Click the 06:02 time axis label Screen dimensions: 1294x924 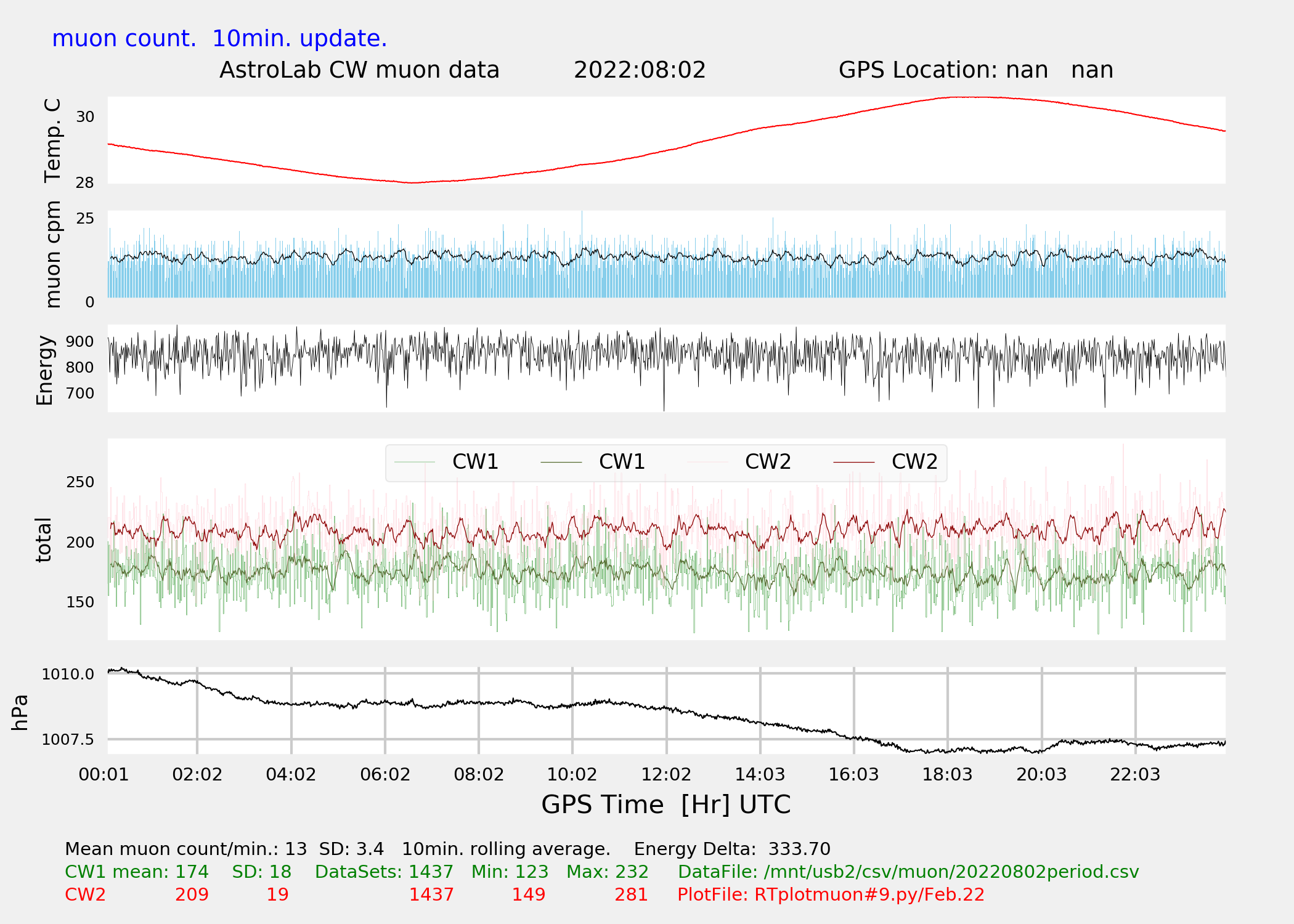(x=385, y=774)
